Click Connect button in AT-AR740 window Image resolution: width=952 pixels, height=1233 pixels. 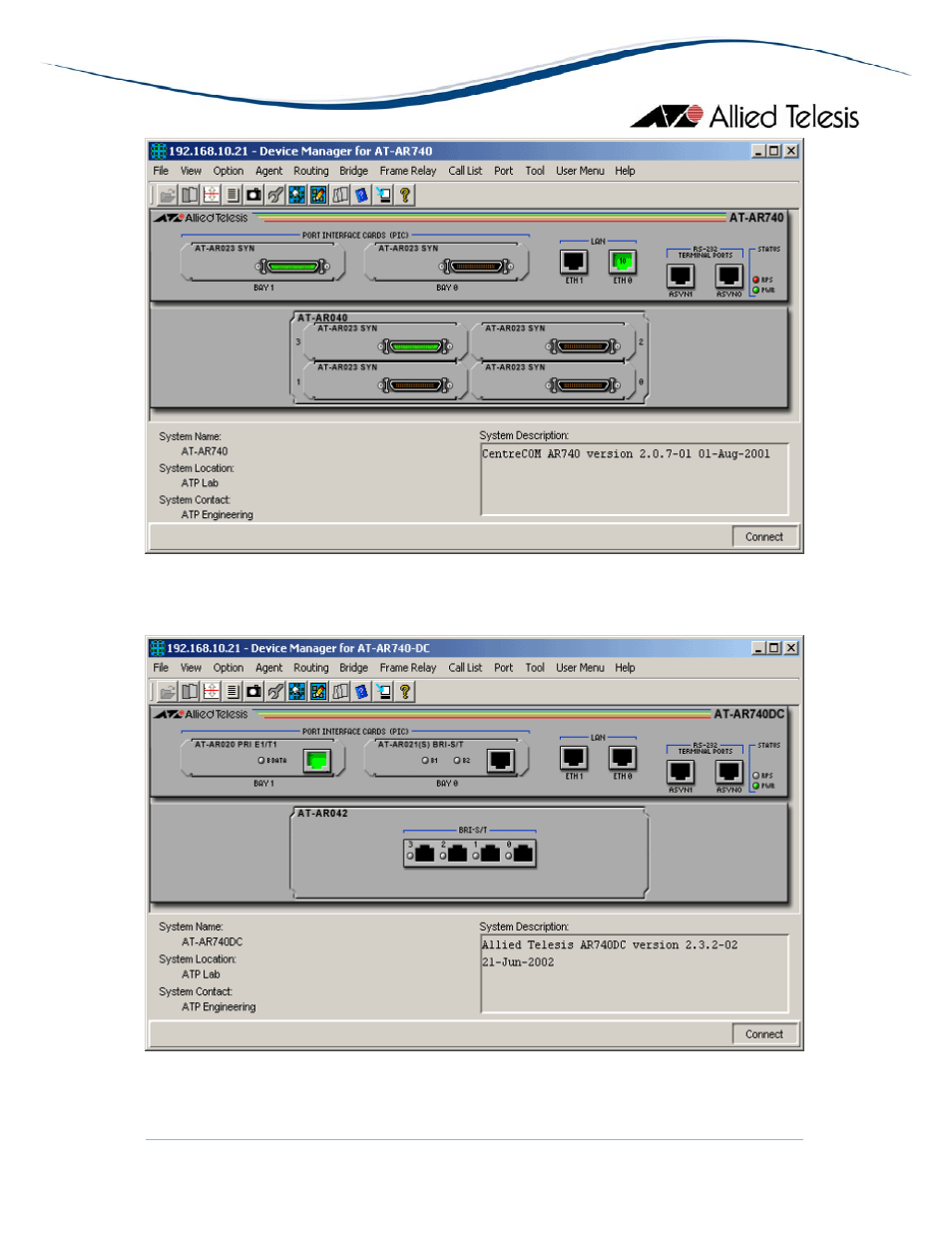point(764,537)
